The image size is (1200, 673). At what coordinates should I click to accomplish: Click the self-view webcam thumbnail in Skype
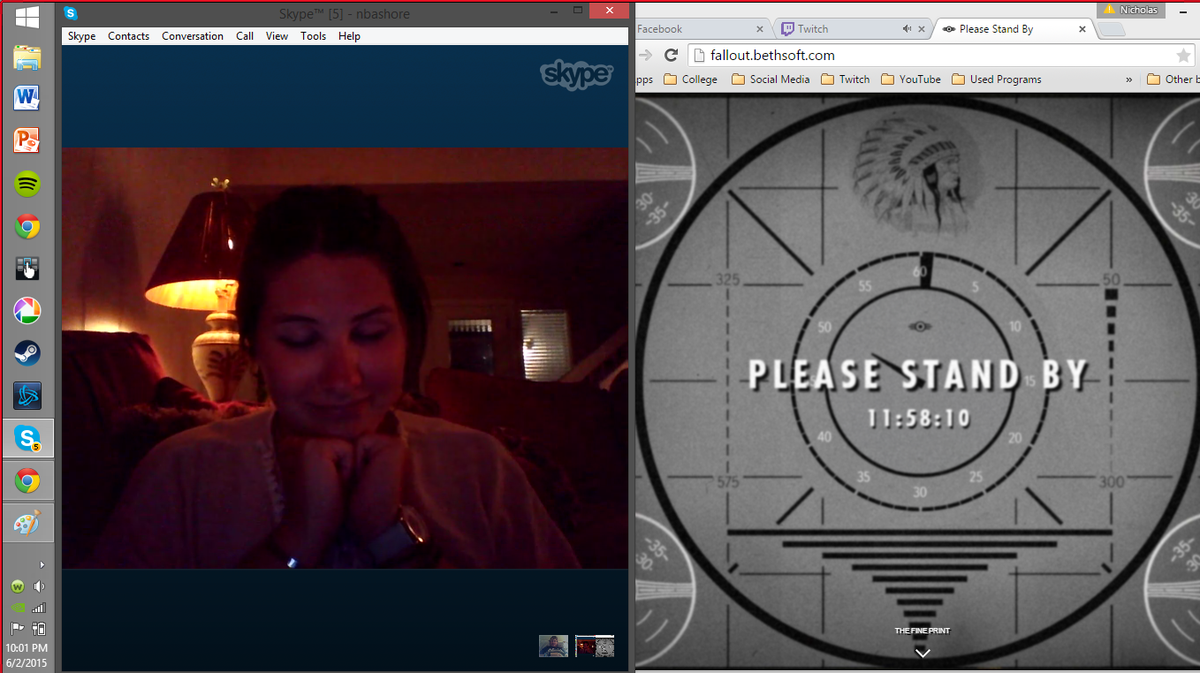[x=554, y=646]
